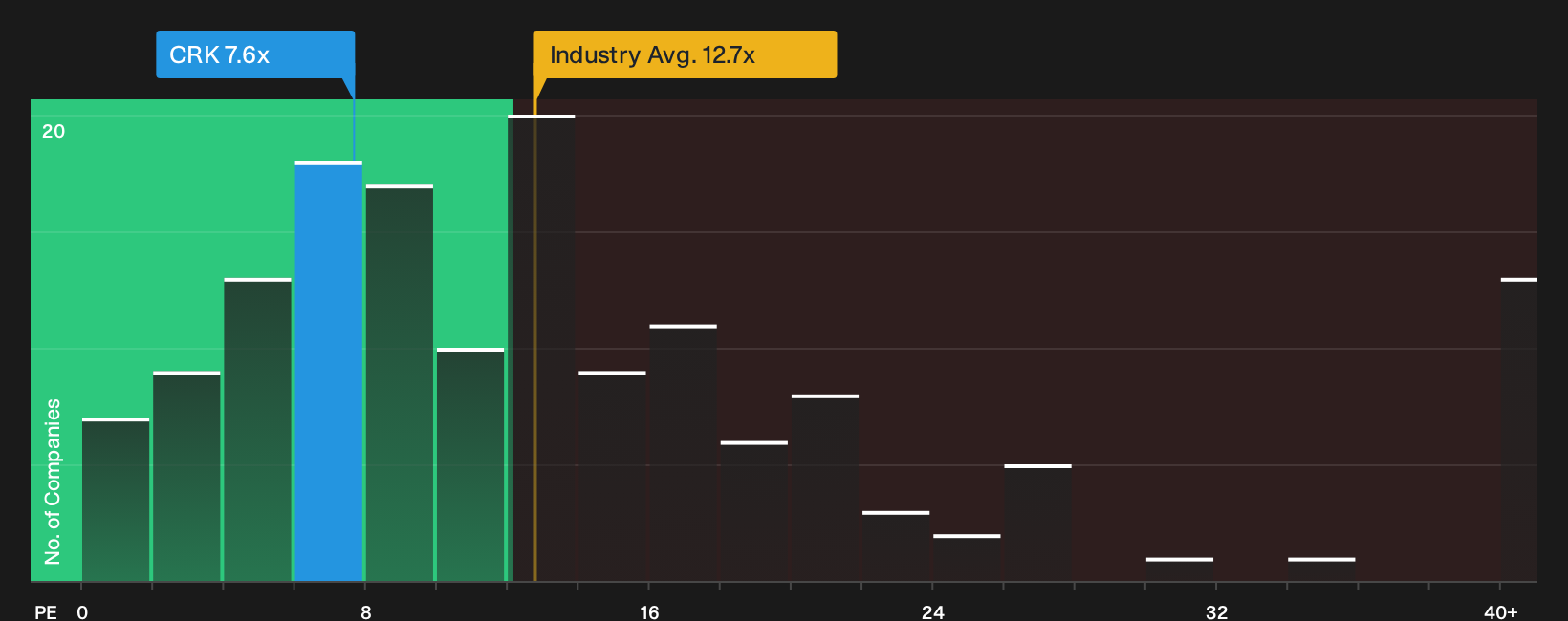This screenshot has height=621, width=1568.
Task: Click the x-axis tick label 16
Action: 649,611
